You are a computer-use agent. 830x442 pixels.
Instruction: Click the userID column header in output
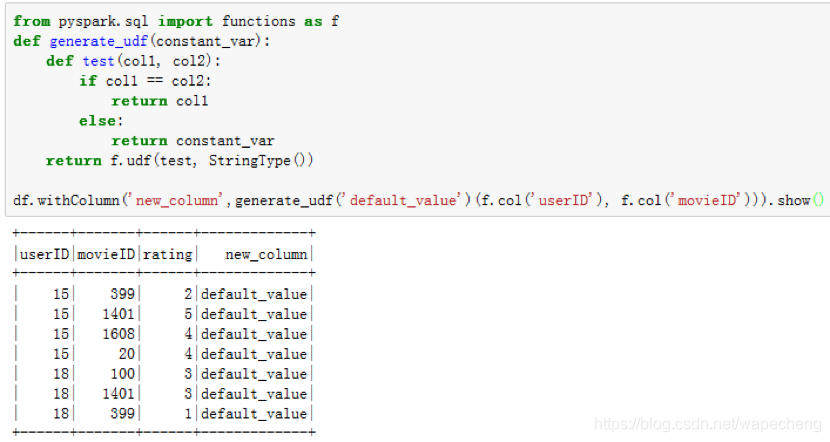[44, 254]
